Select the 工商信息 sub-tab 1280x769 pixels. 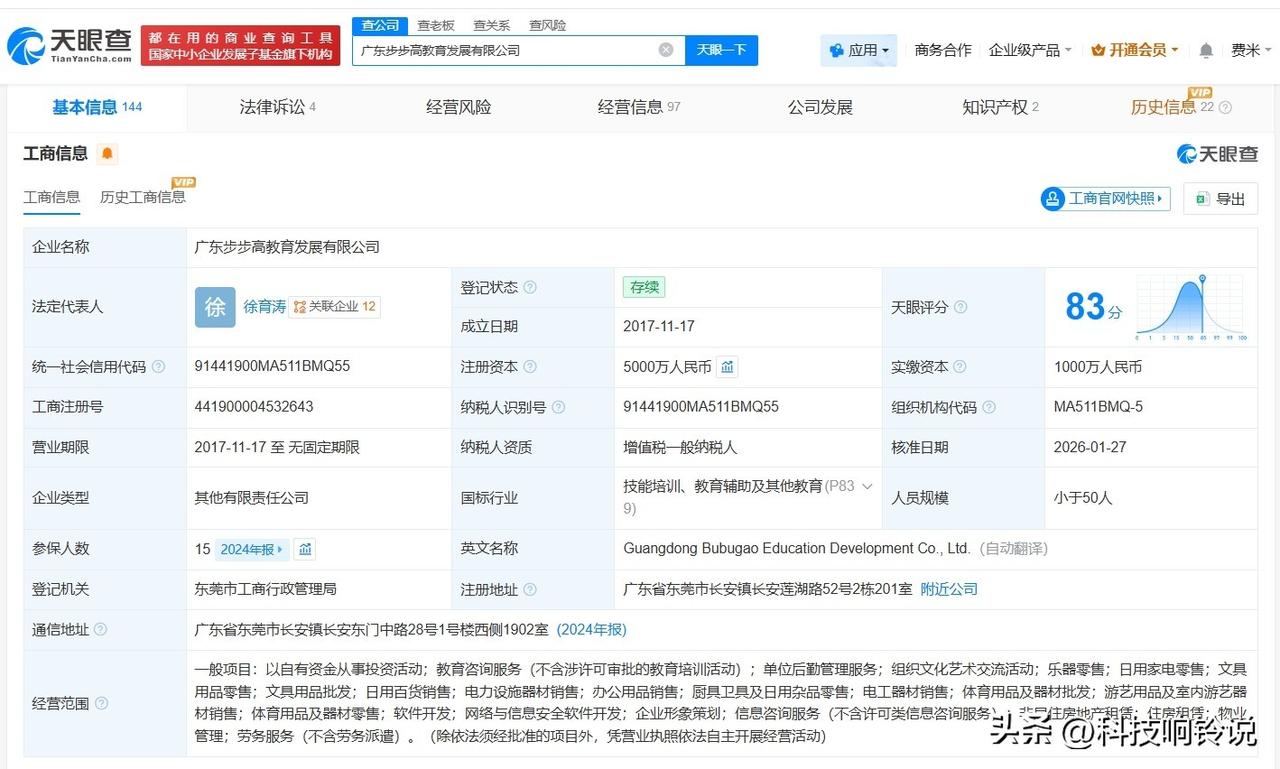52,197
